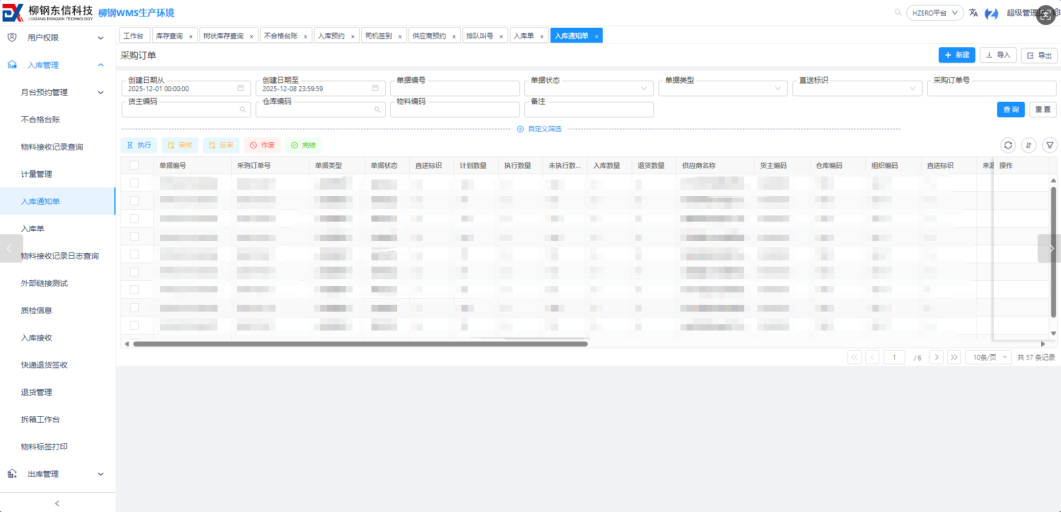The height and width of the screenshot is (512, 1061).
Task: Click the 新建 button
Action: pyautogui.click(x=957, y=55)
